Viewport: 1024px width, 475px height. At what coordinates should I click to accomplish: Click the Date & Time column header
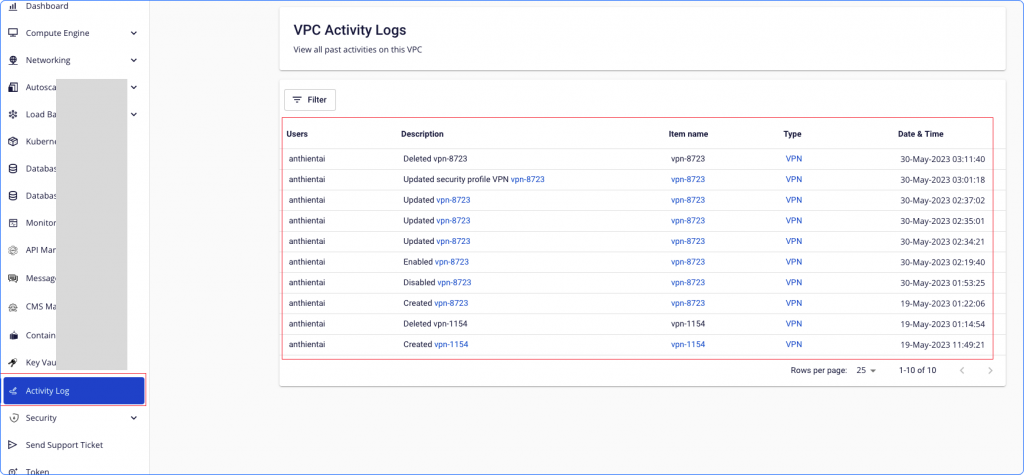click(920, 134)
